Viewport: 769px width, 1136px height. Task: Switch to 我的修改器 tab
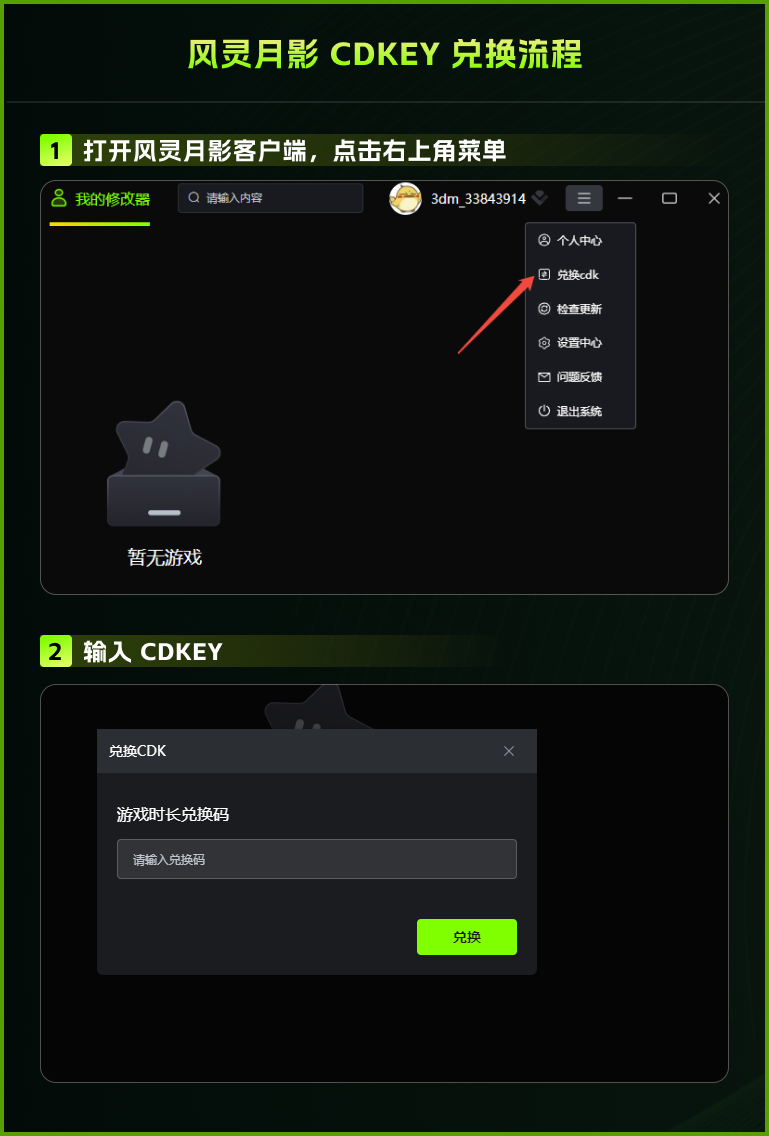100,199
